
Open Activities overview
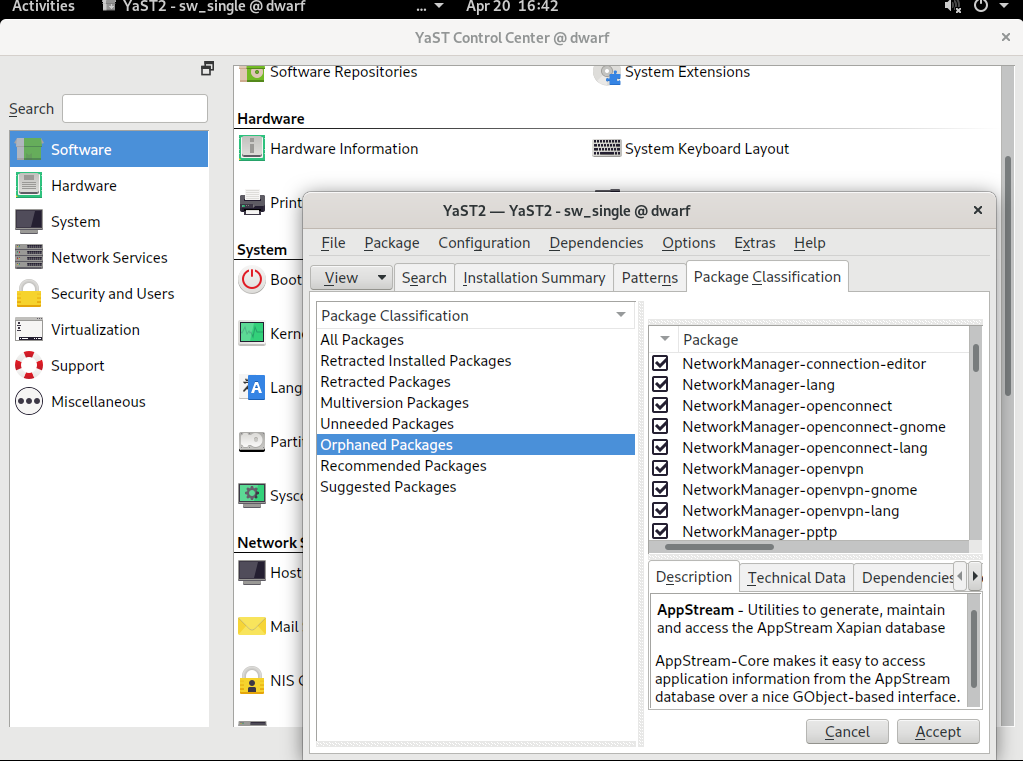[x=43, y=7]
